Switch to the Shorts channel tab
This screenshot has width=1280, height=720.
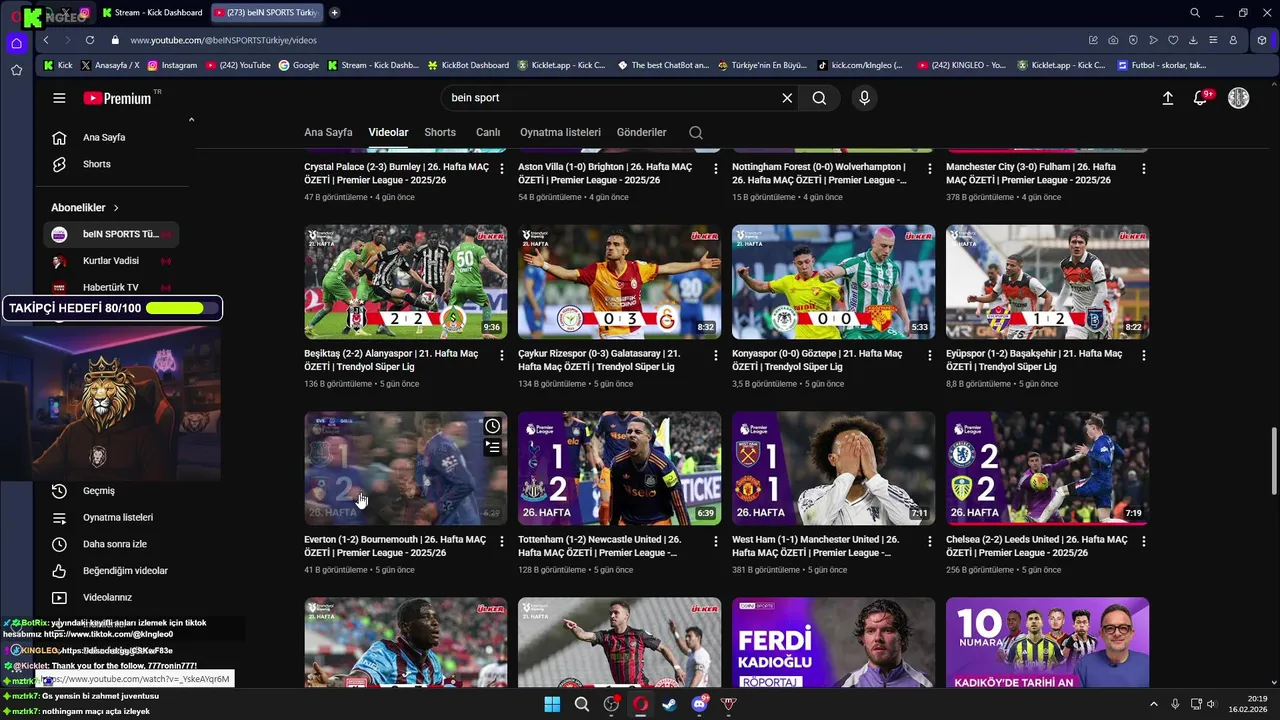440,132
